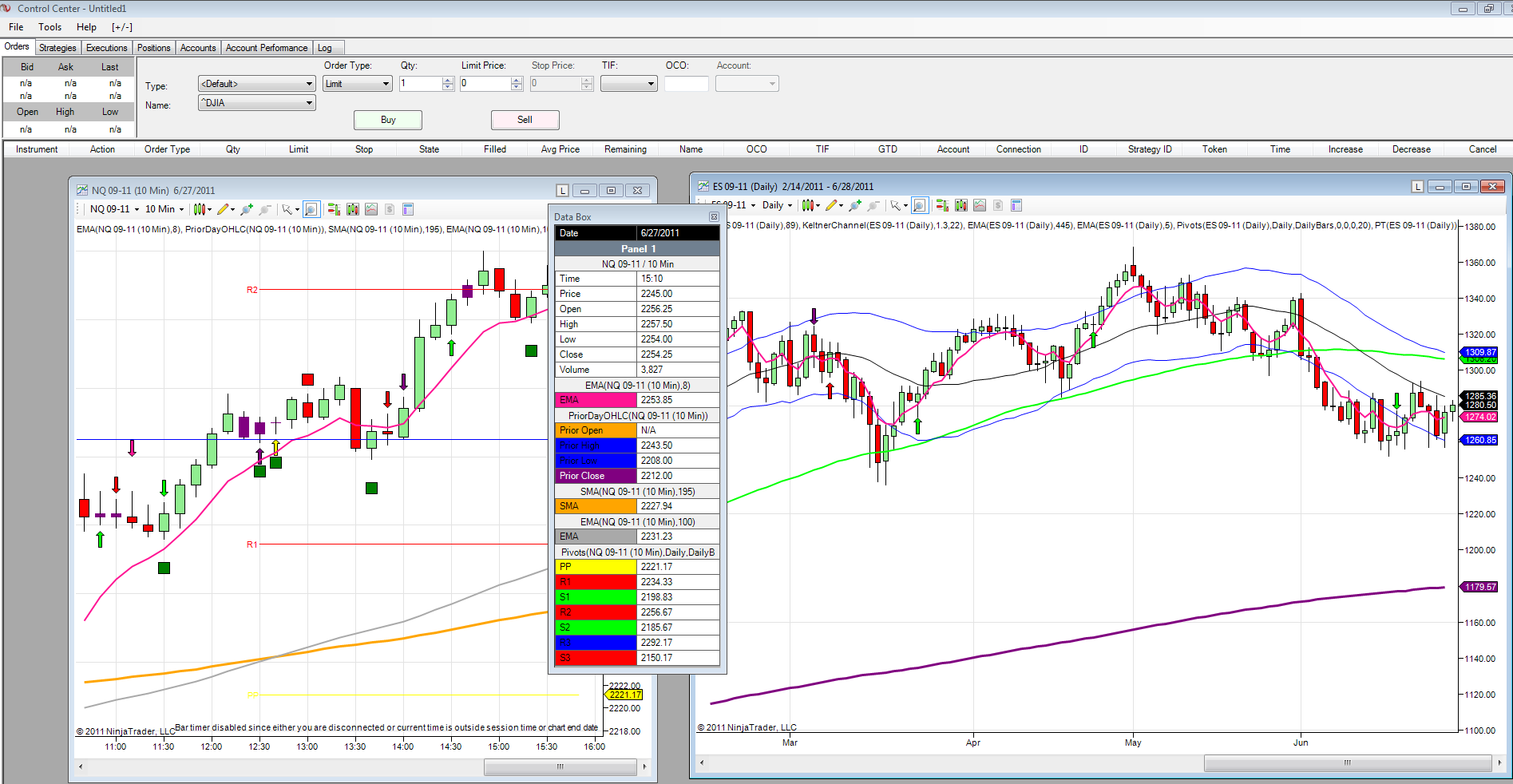1513x784 pixels.
Task: Open Indicators icon in ES chart
Action: coord(980,205)
